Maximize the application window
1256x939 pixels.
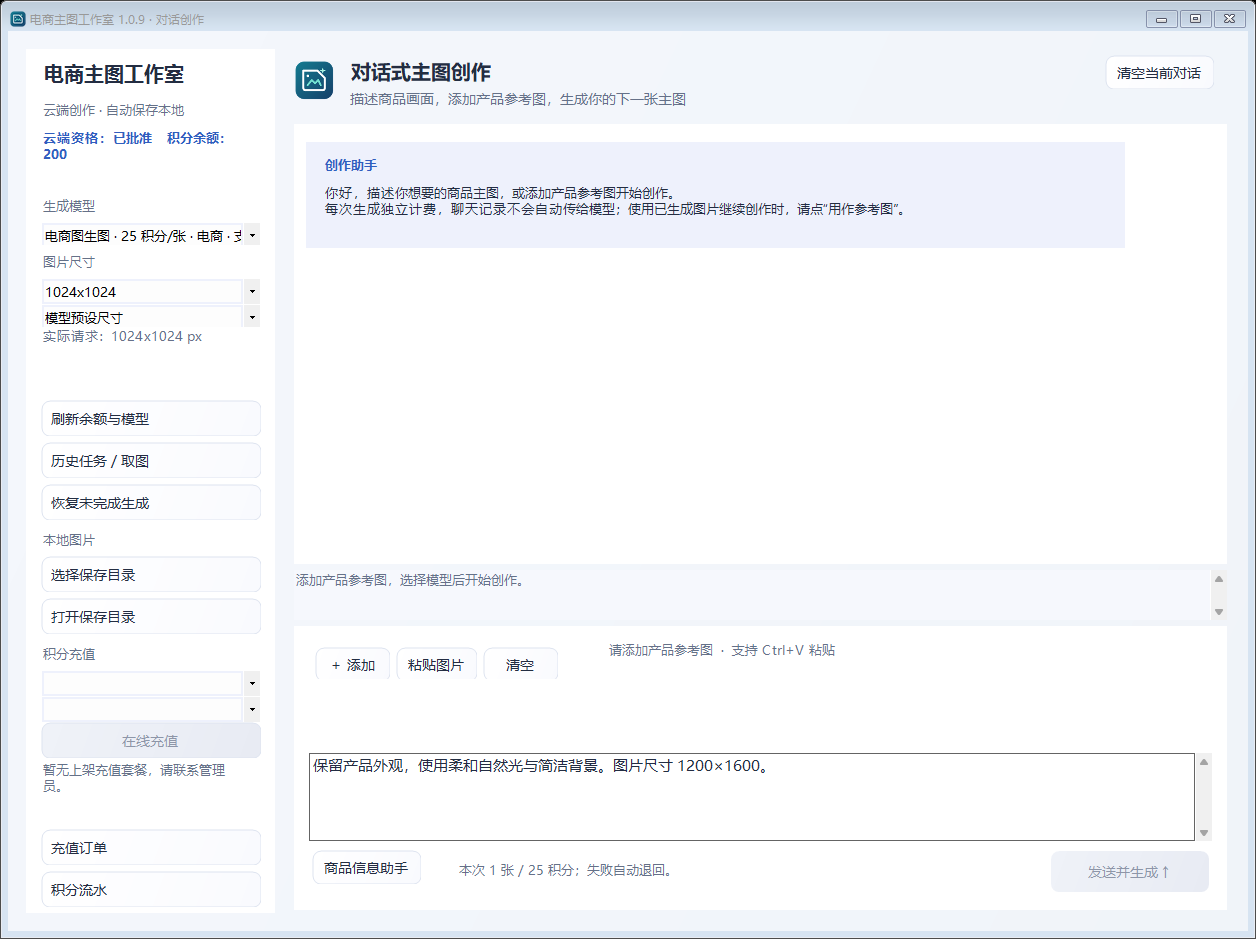[x=1195, y=18]
